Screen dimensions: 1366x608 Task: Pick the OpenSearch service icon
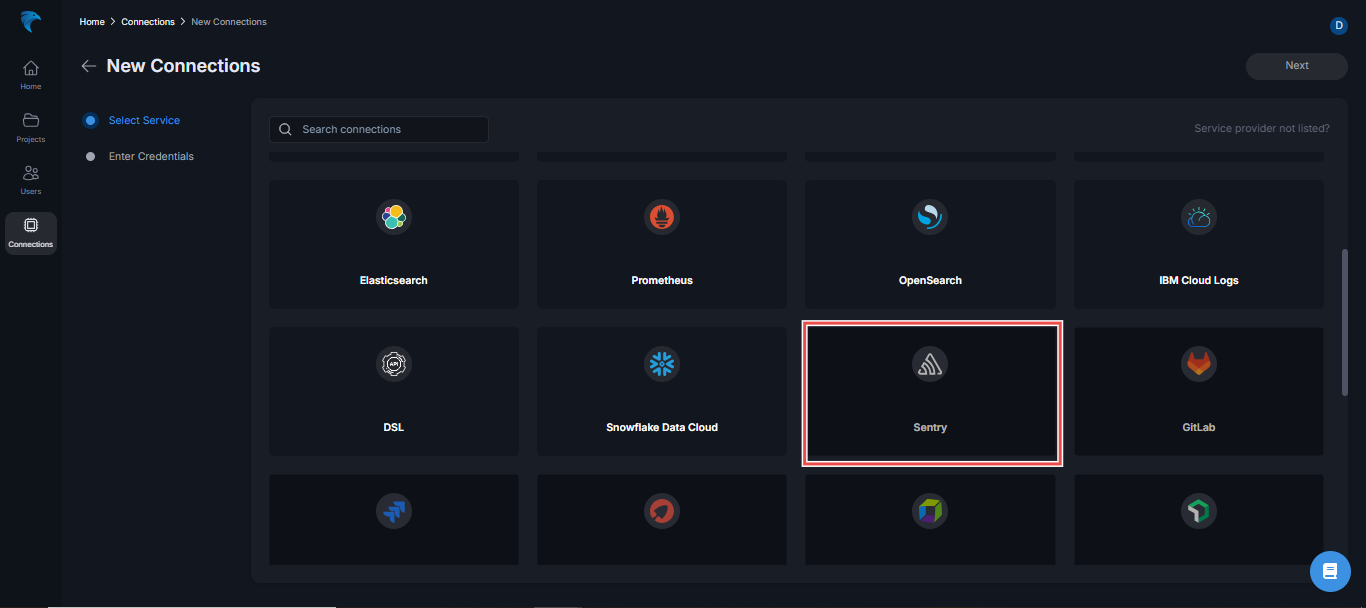pos(930,217)
